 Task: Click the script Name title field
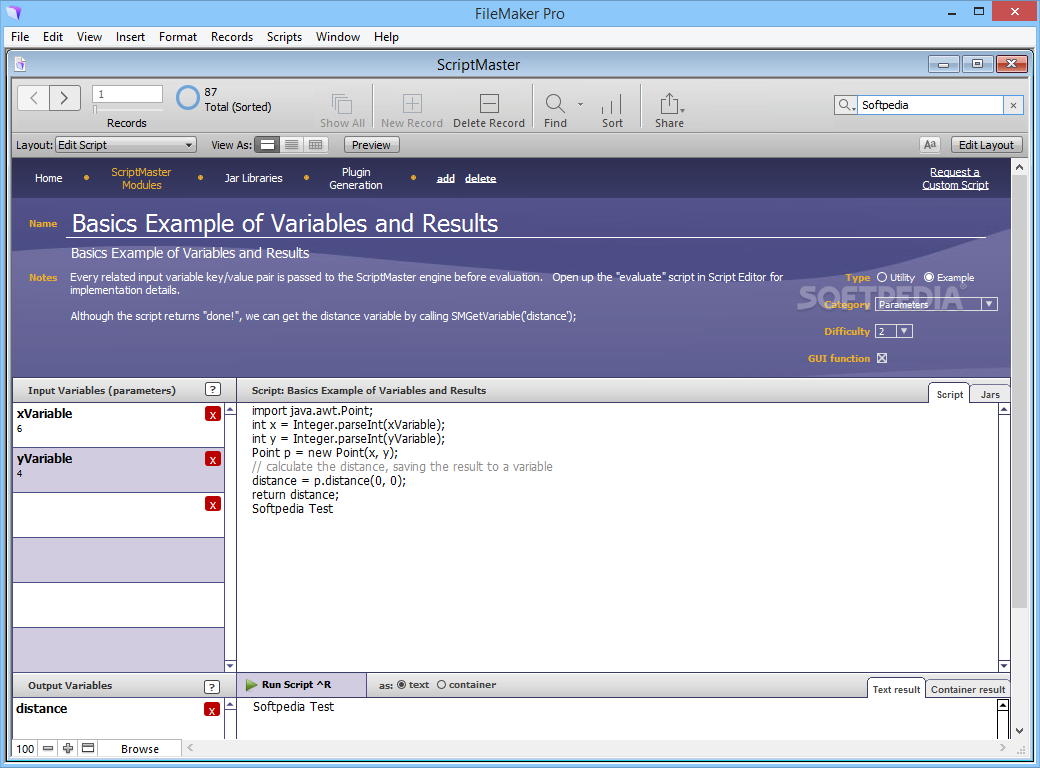(526, 224)
